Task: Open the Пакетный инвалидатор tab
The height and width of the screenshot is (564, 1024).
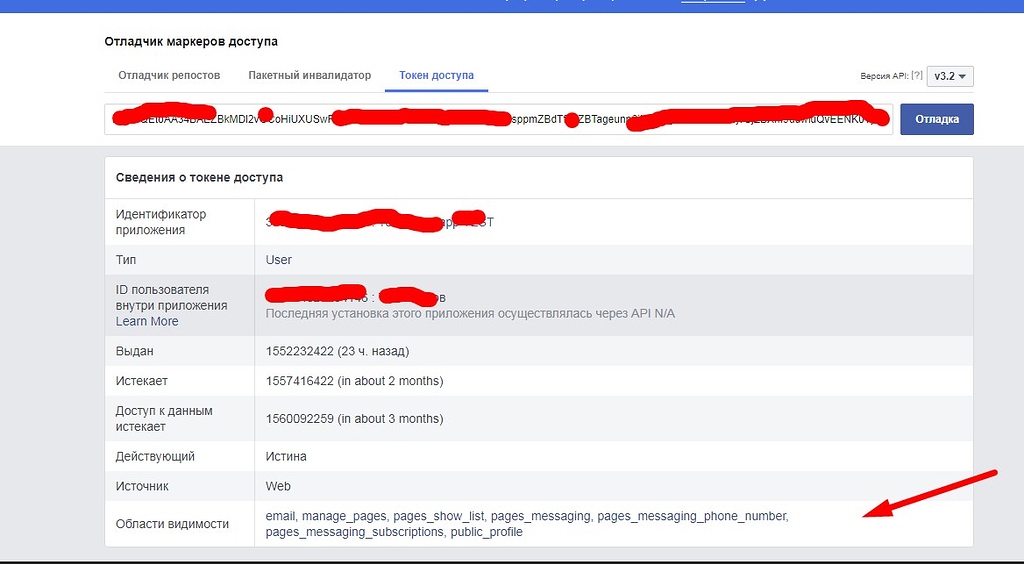Action: coord(309,76)
